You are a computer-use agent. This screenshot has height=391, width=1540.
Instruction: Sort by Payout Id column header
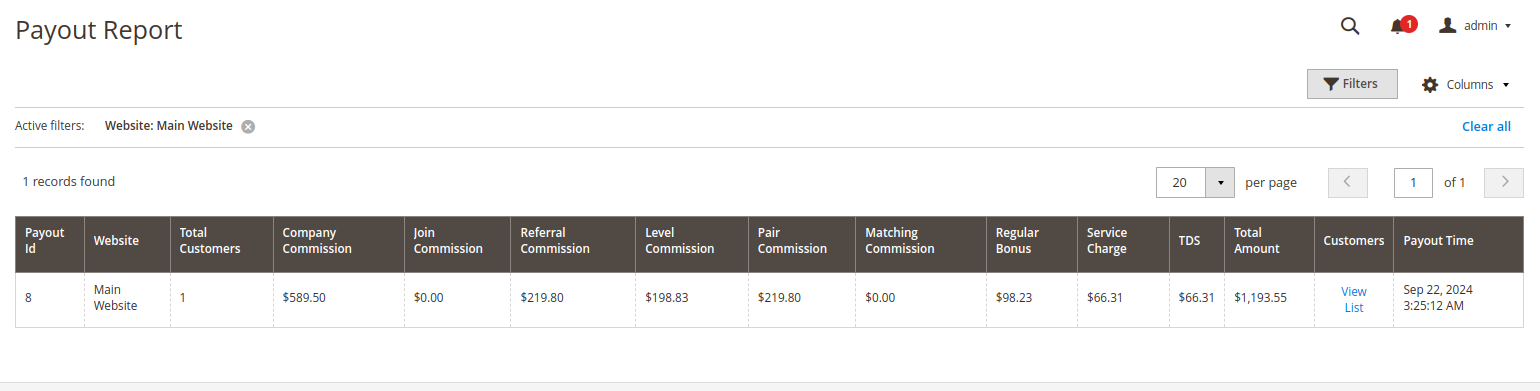coord(50,244)
